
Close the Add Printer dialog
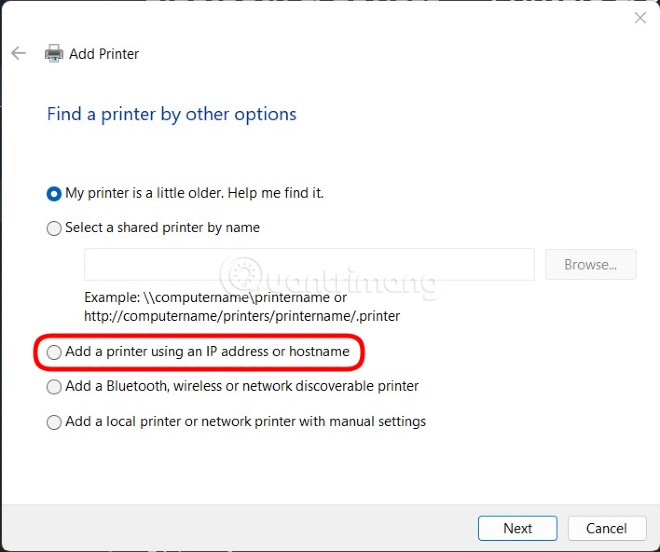tap(640, 18)
